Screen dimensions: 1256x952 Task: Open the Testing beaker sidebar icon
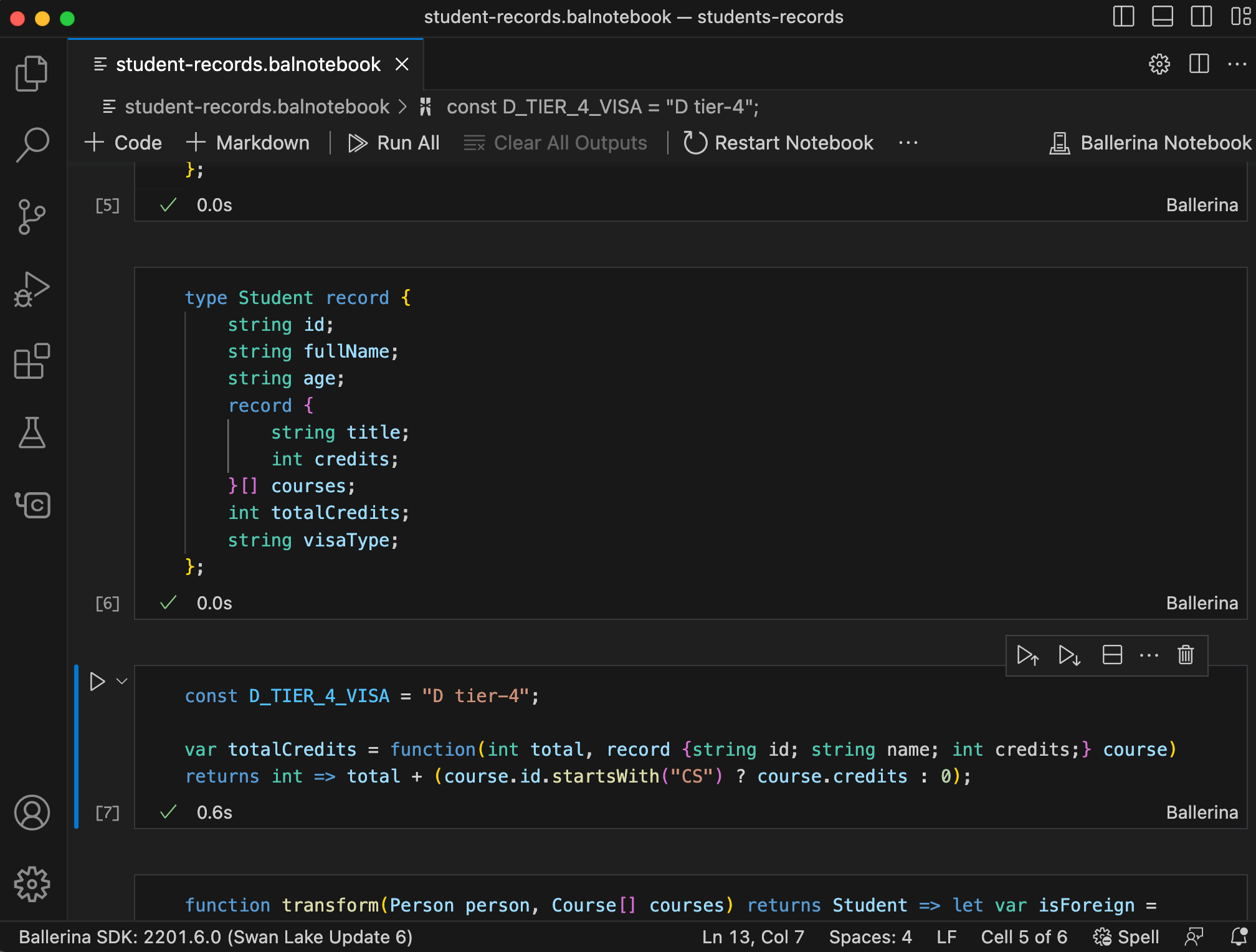(x=31, y=432)
